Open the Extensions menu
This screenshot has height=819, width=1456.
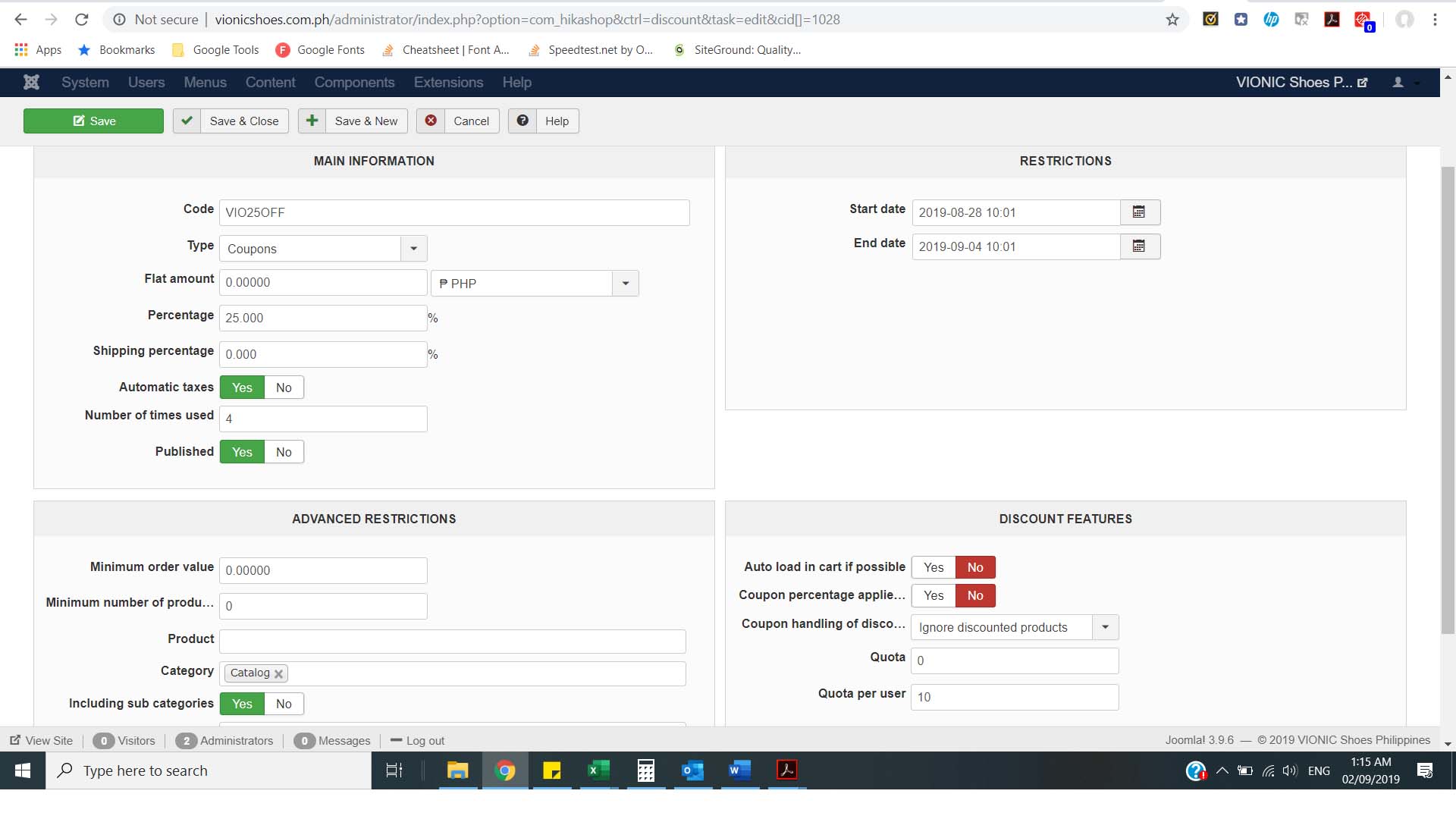[448, 82]
